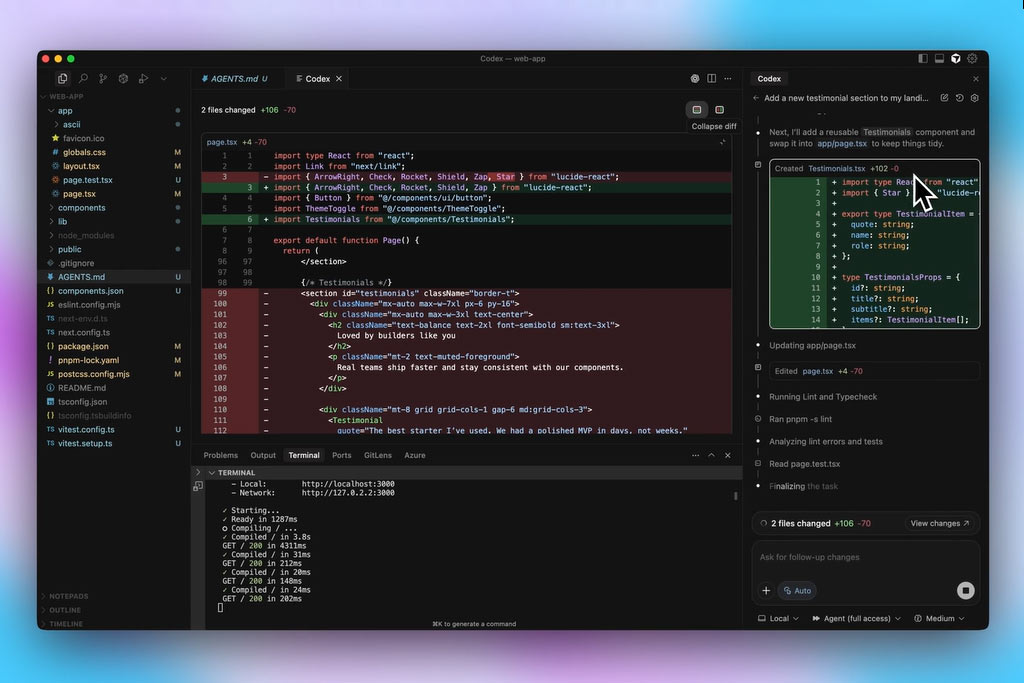1024x683 pixels.
Task: Open the Search view in activity bar
Action: [83, 78]
